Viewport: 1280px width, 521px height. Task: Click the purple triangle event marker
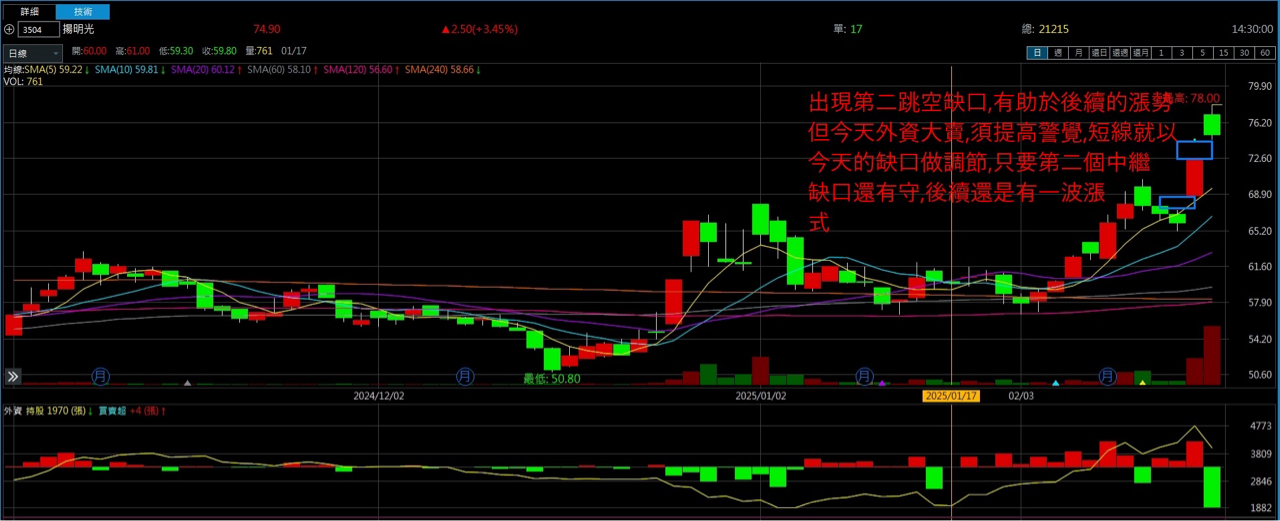[x=882, y=382]
